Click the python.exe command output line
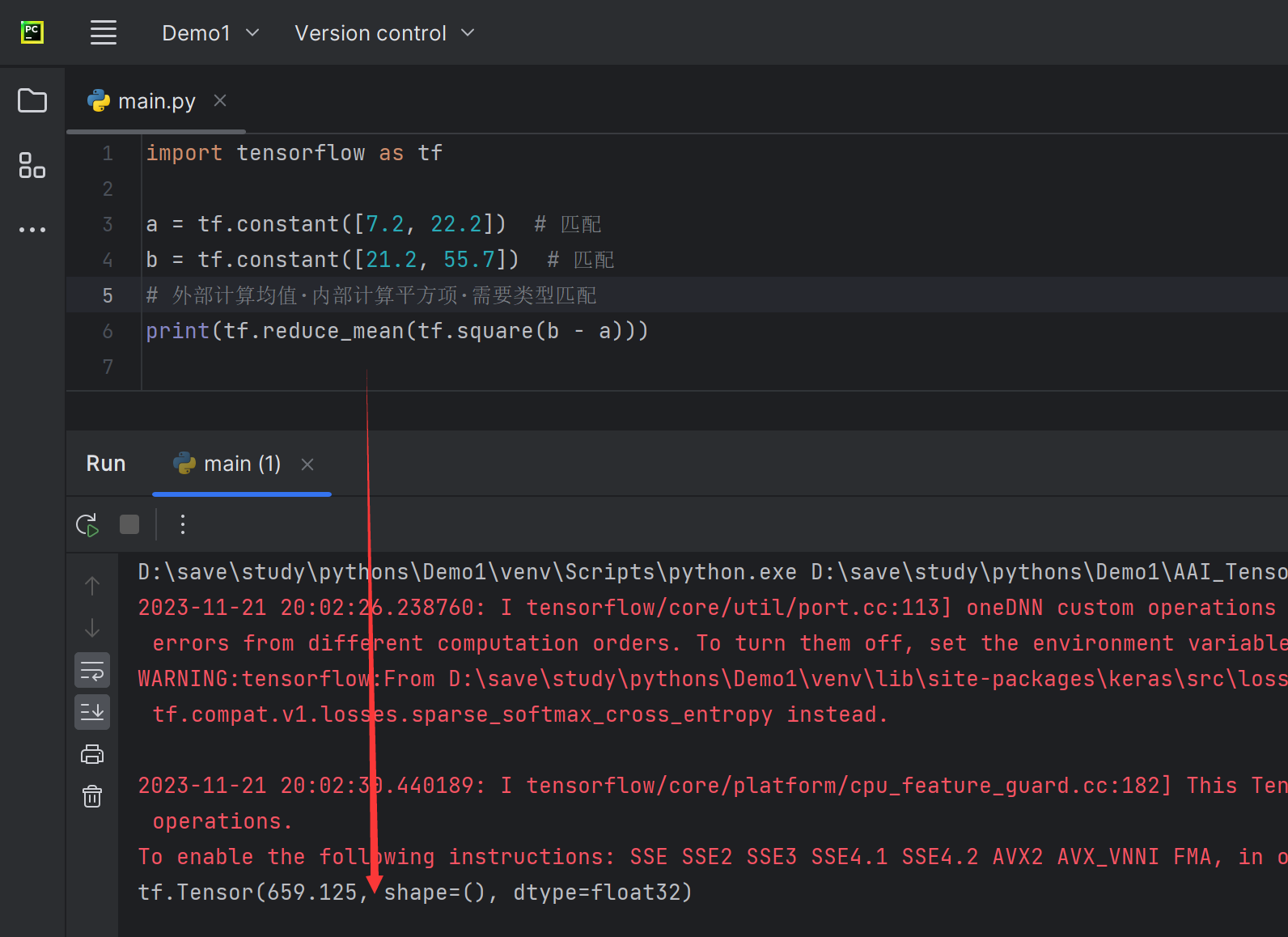Viewport: 1288px width, 937px height. click(x=712, y=572)
